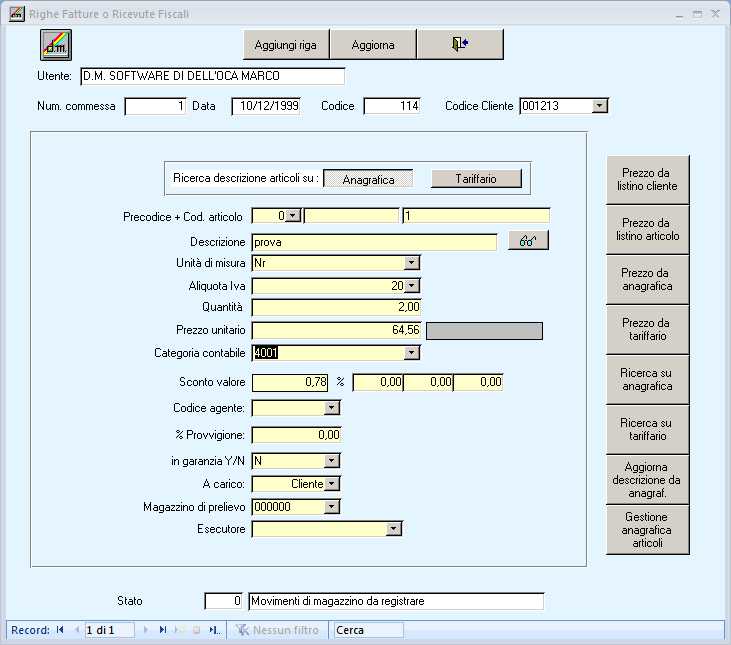
Task: Click the second discount percent field
Action: point(428,383)
